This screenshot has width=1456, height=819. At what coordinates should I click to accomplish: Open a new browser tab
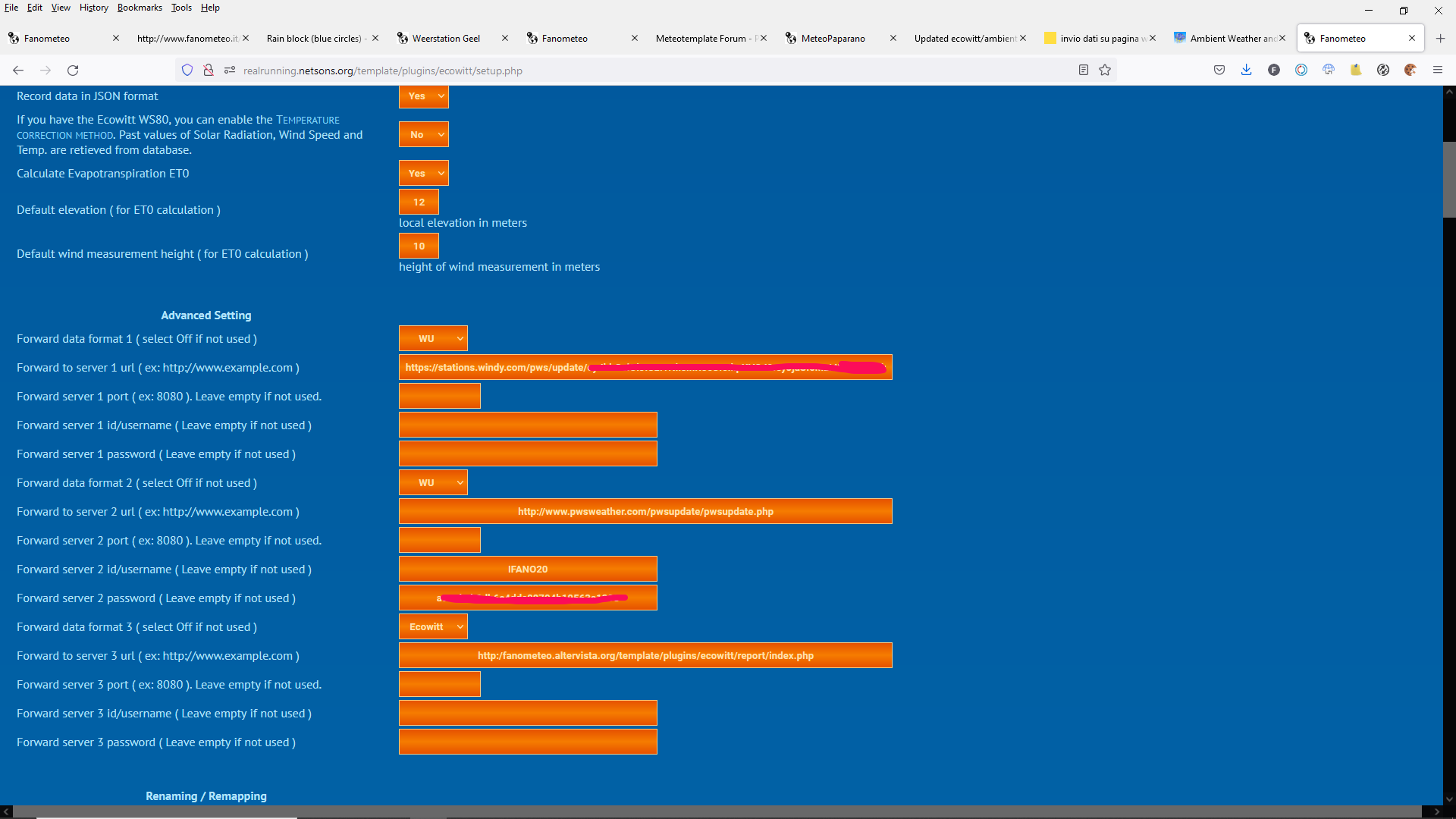coord(1440,38)
